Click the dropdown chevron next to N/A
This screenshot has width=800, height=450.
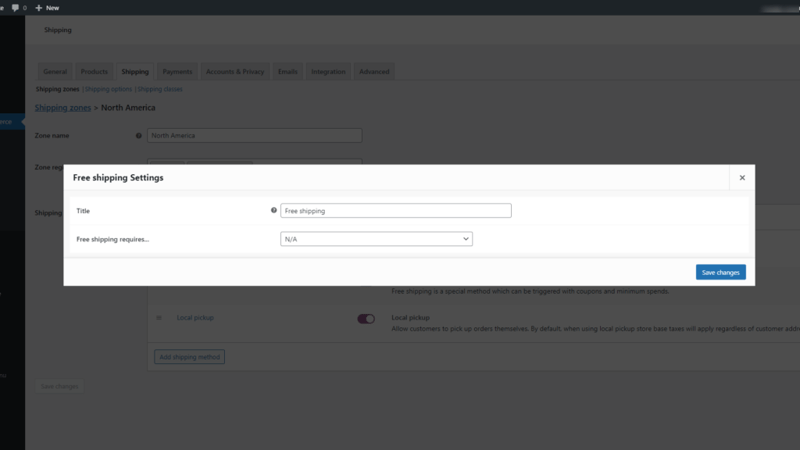coord(466,239)
